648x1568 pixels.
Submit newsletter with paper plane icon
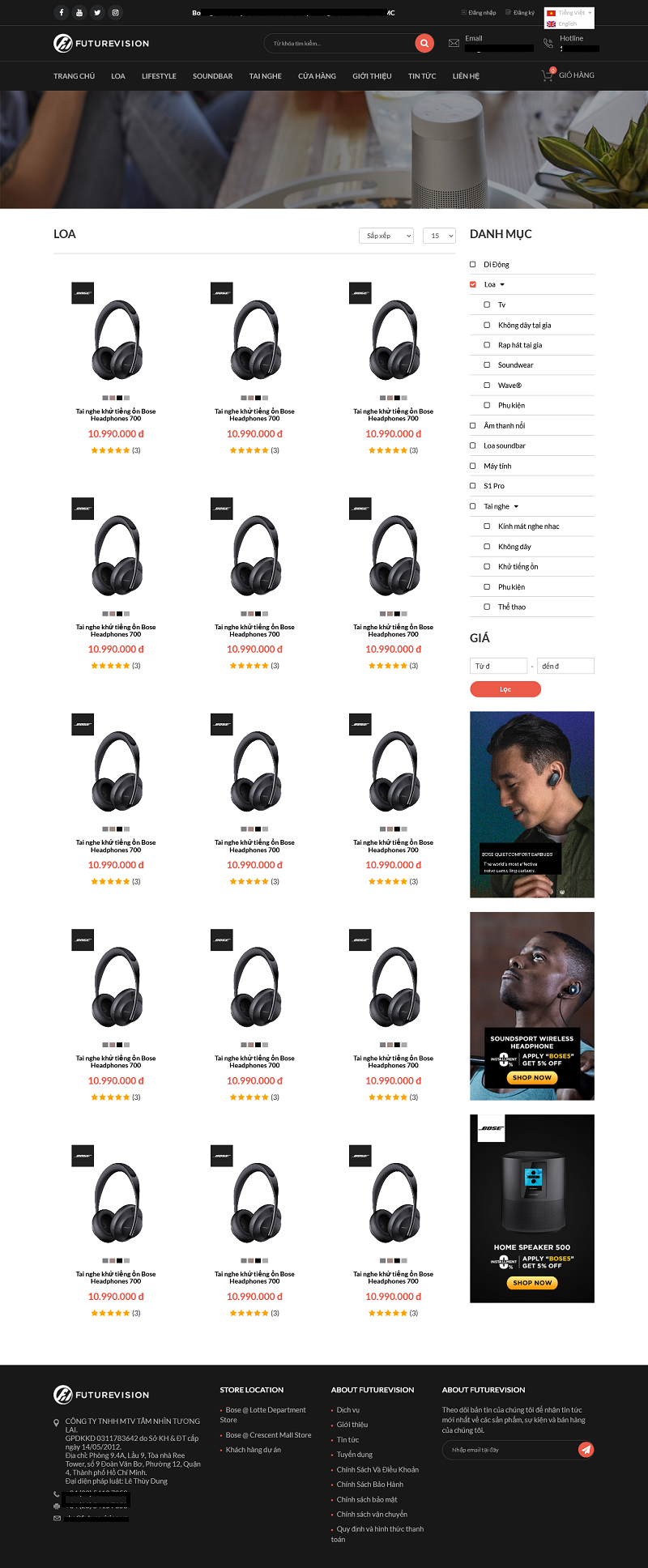coord(586,1450)
